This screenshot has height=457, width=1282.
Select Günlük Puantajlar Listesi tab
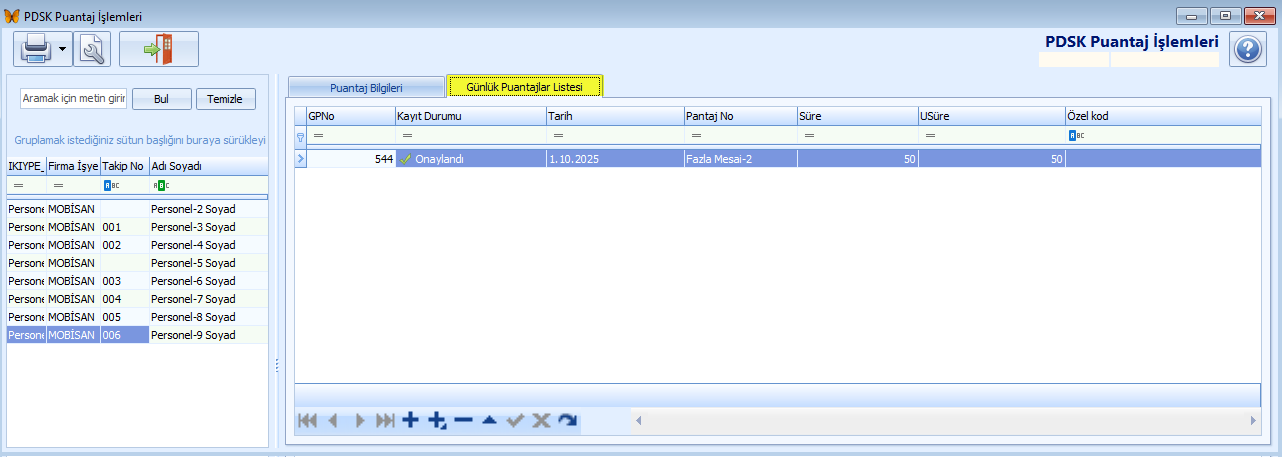(524, 87)
